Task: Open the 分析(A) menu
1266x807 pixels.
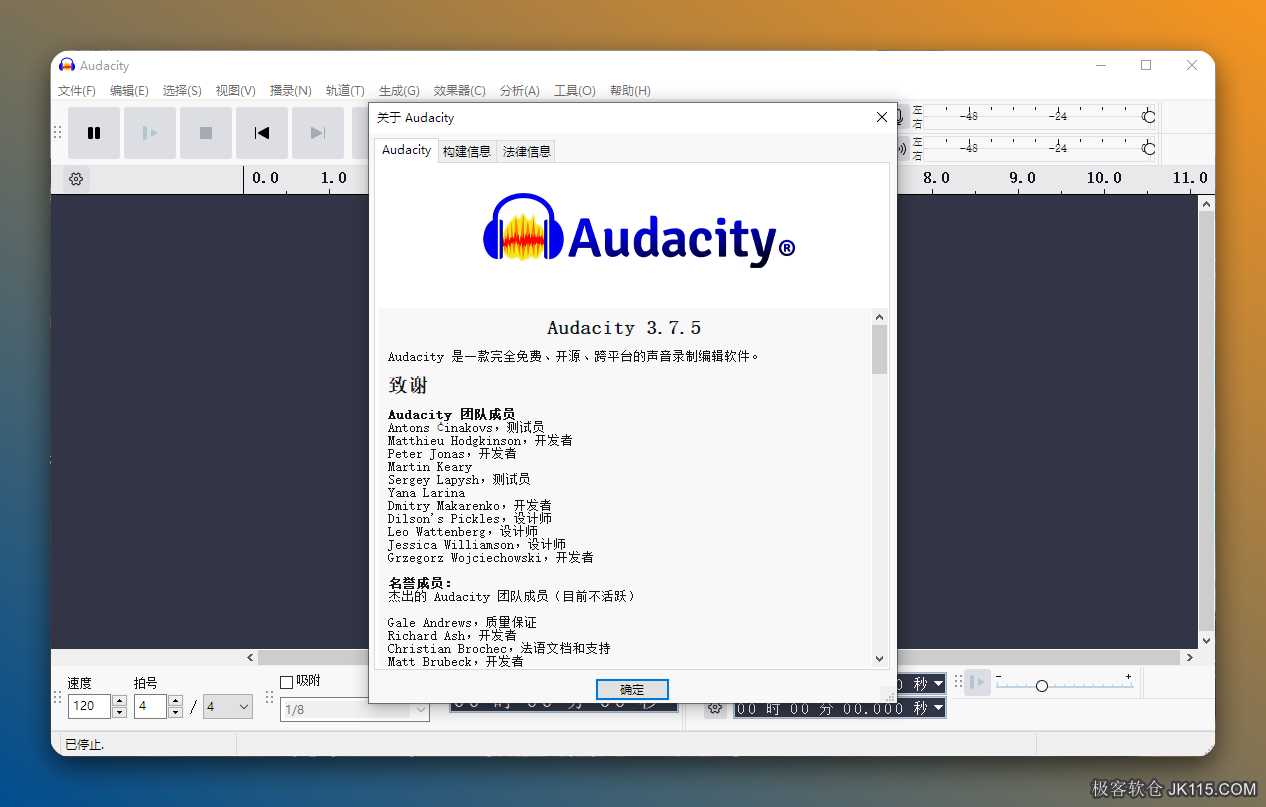Action: tap(519, 91)
